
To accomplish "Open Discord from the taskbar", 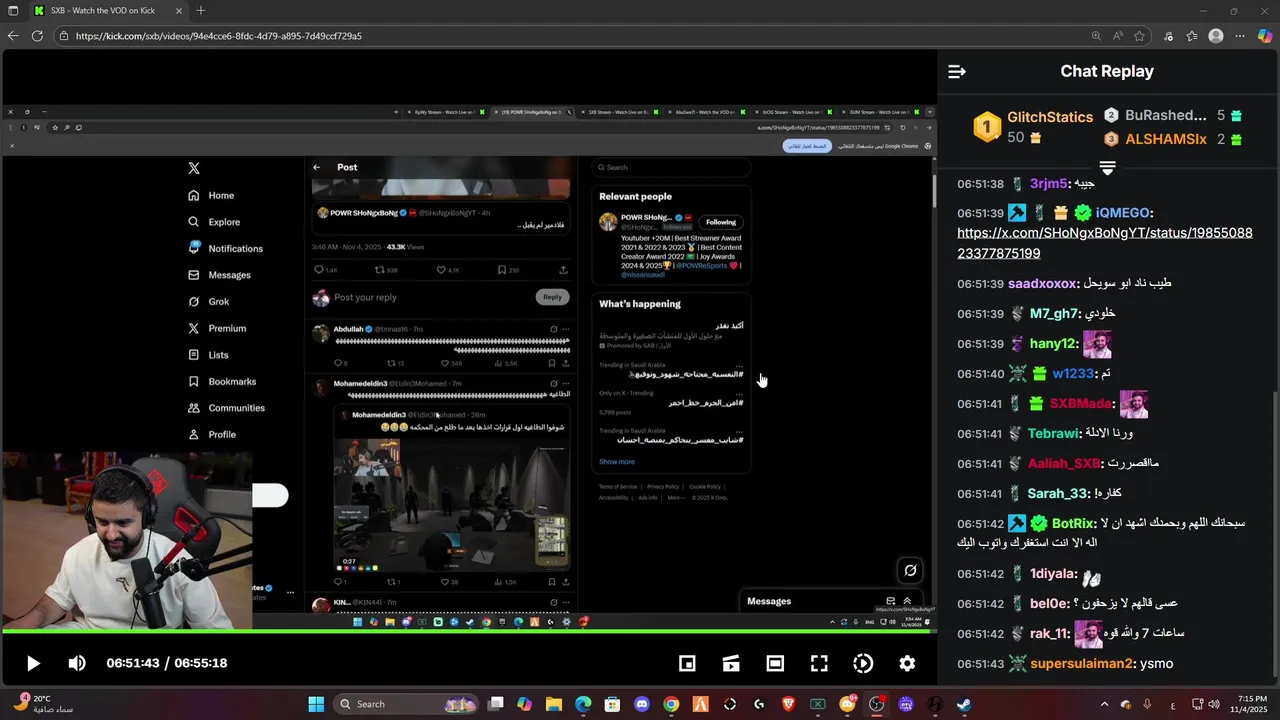I will (x=641, y=704).
